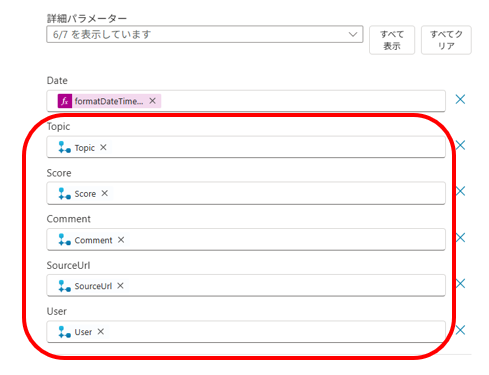This screenshot has width=489, height=375.
Task: Click the SourceUrl token's flow icon
Action: [64, 286]
